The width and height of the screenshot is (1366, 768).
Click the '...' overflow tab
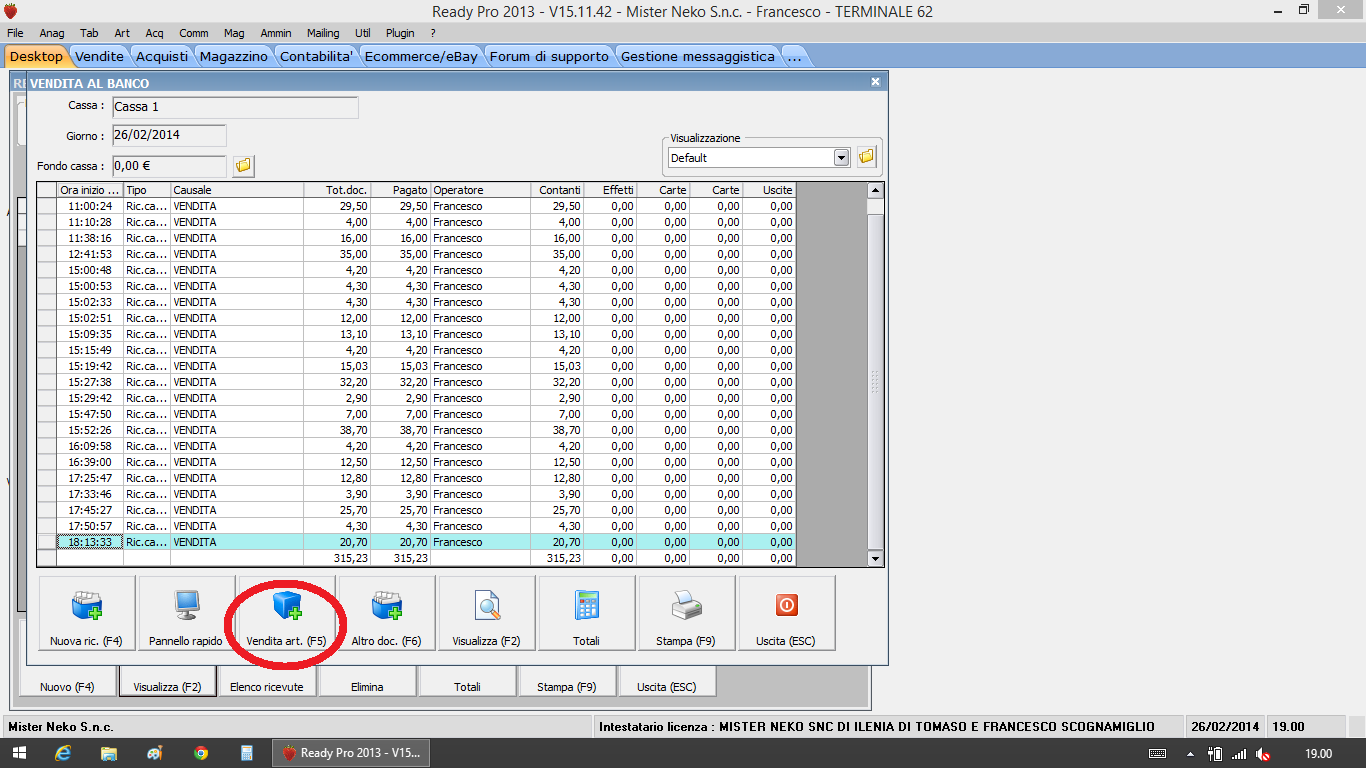coord(794,56)
